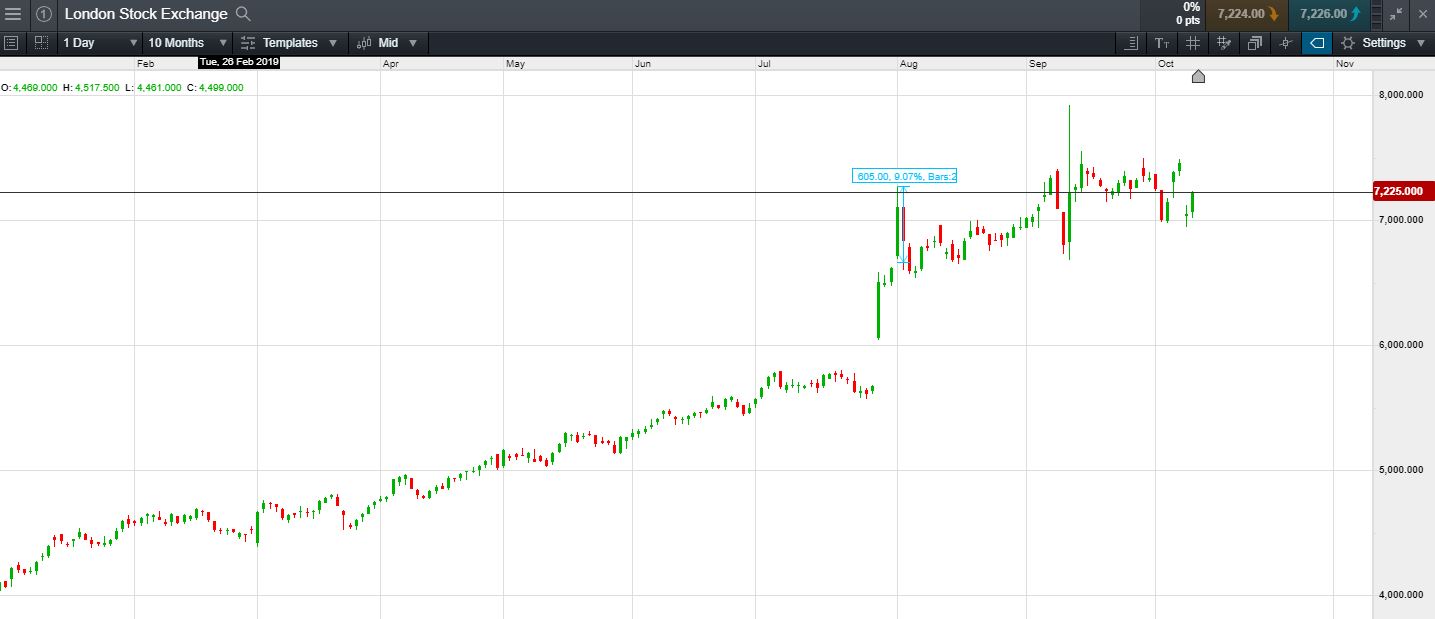The height and width of the screenshot is (619, 1435).
Task: Click the red 7,225.000 price marker
Action: (1403, 191)
